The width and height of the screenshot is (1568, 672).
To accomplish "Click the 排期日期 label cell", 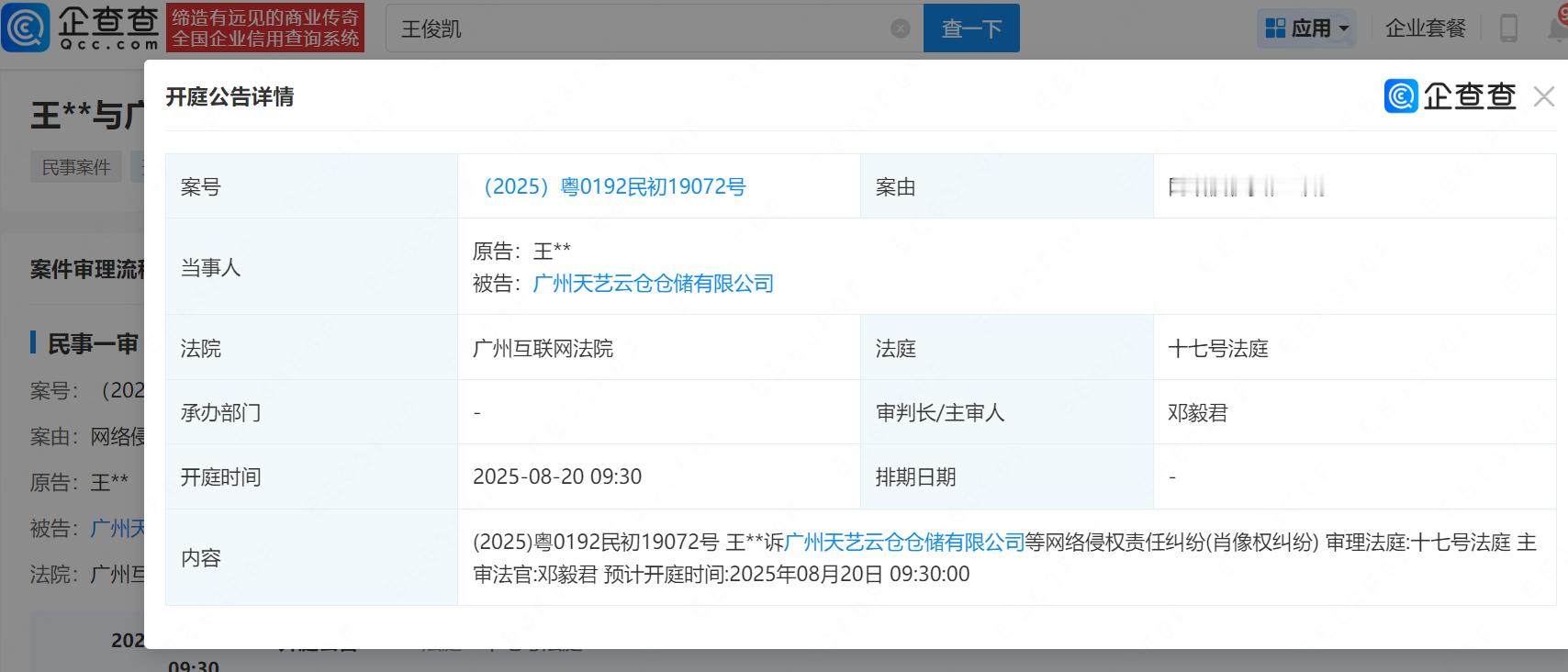I will click(x=1007, y=477).
